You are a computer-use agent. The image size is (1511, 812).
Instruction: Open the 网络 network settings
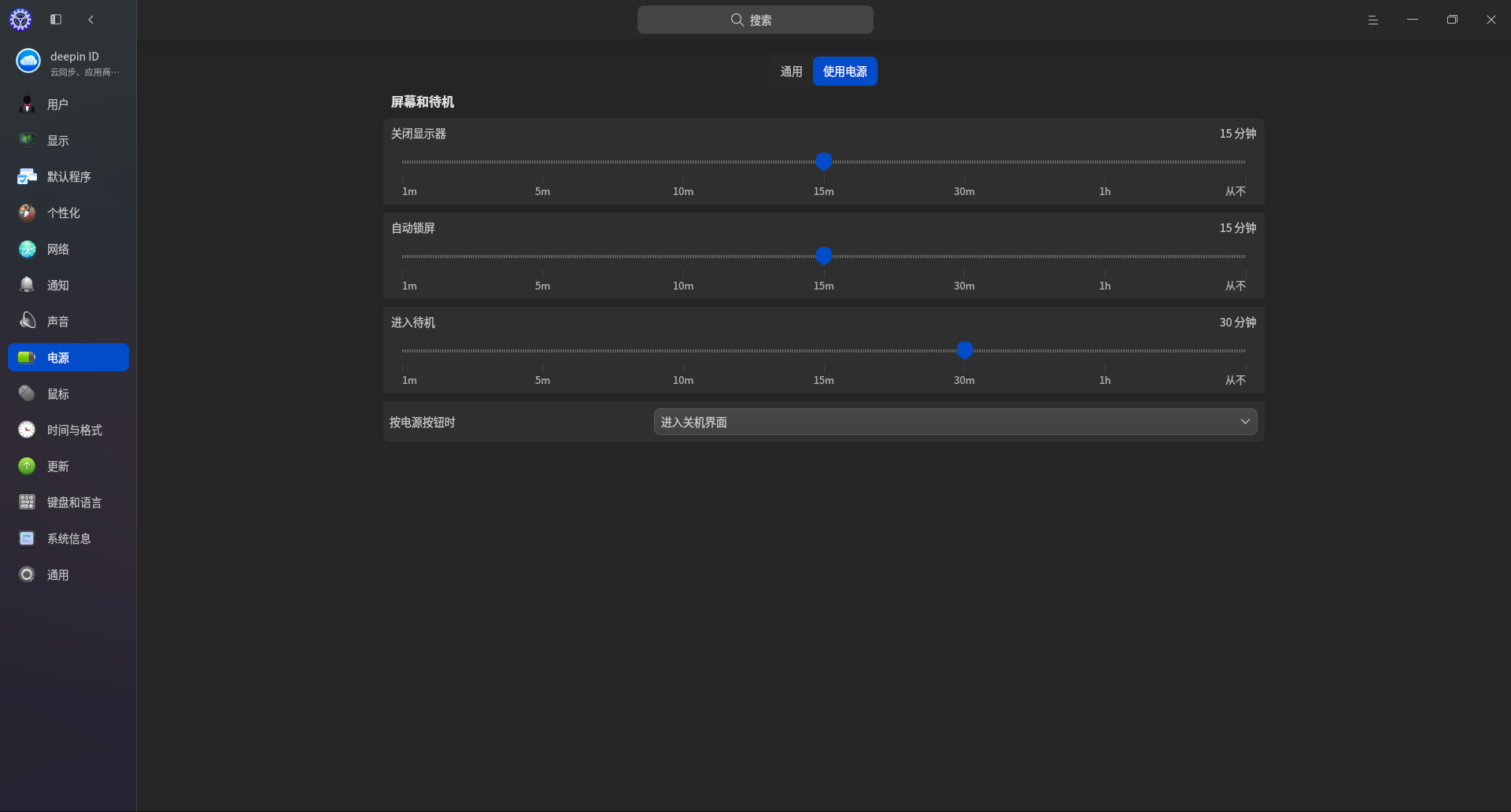[x=68, y=249]
